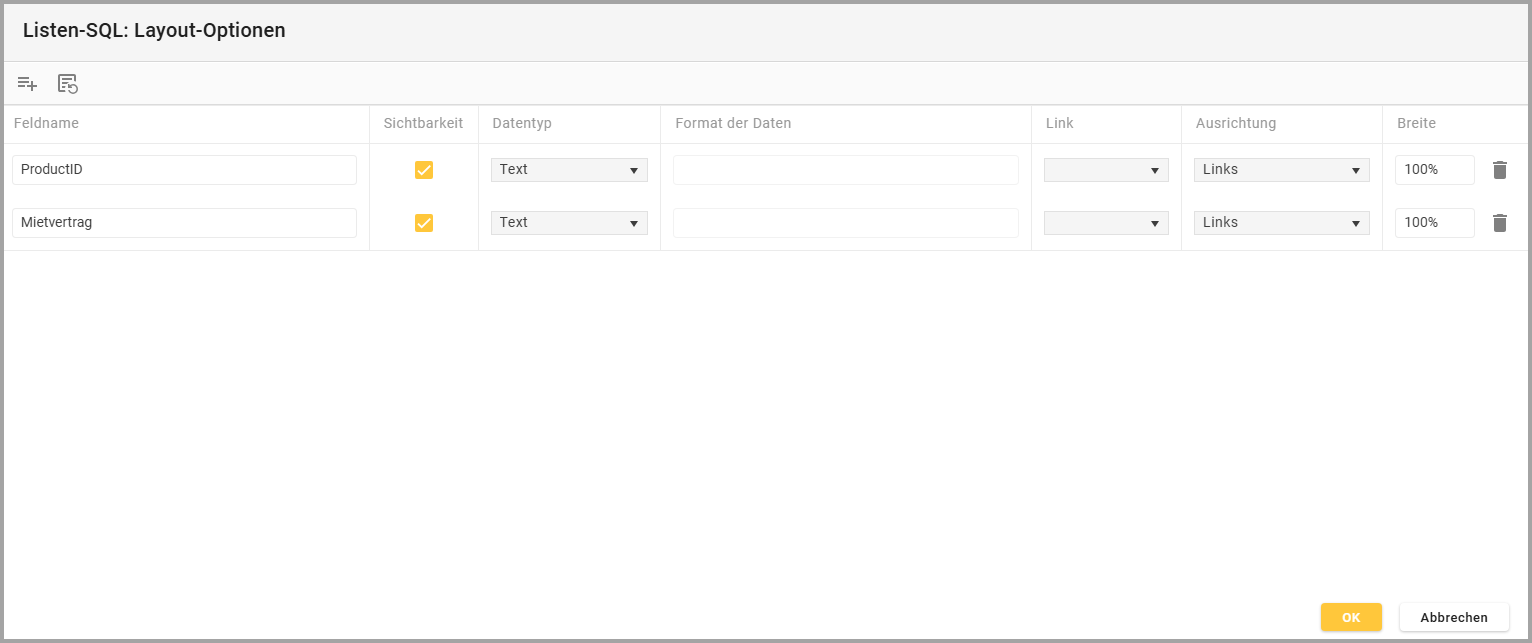
Task: Expand the Link dropdown for ProductID
Action: (1106, 170)
